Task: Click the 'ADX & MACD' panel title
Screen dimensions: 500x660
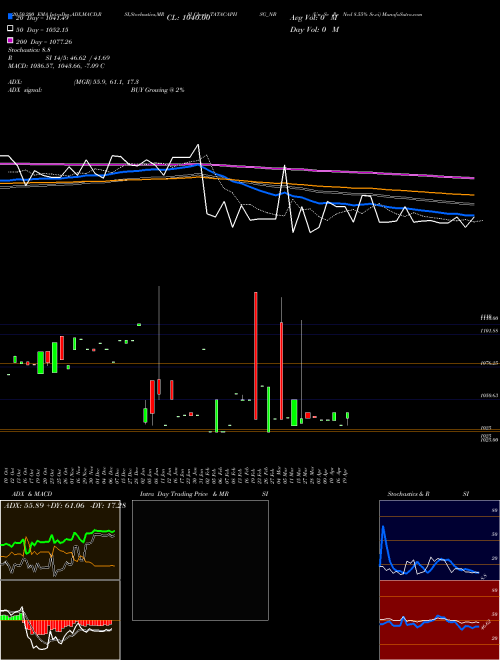Action: [32, 494]
